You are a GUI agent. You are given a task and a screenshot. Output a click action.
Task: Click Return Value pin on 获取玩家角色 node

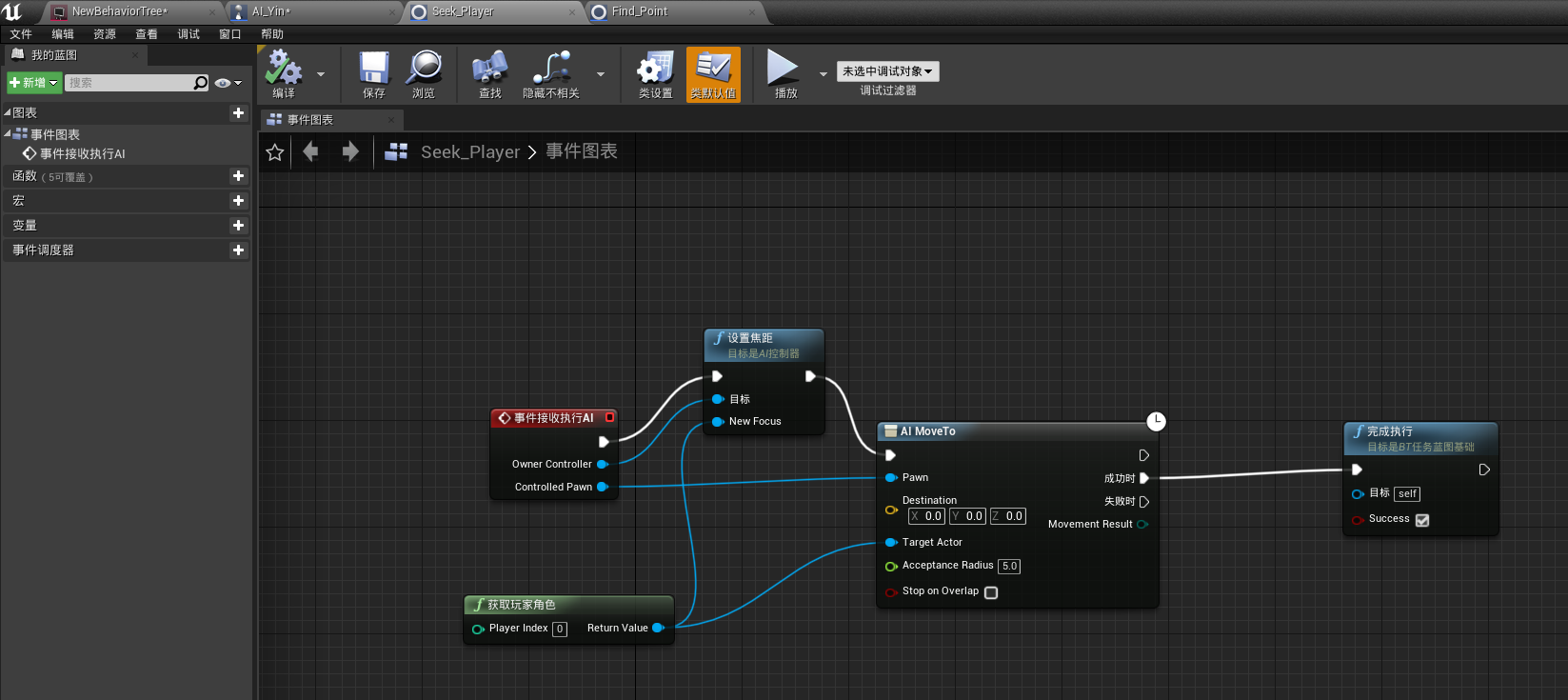click(658, 628)
